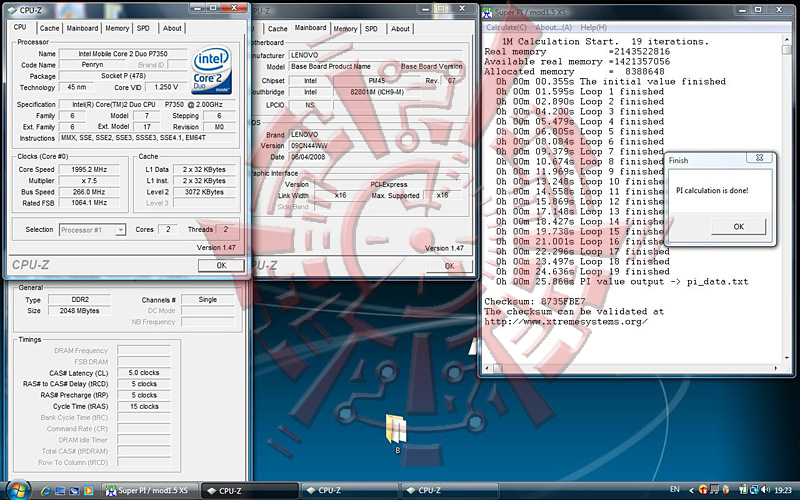Screen dimensions: 800x500
Task: Click the EN language indicator
Action: click(674, 490)
